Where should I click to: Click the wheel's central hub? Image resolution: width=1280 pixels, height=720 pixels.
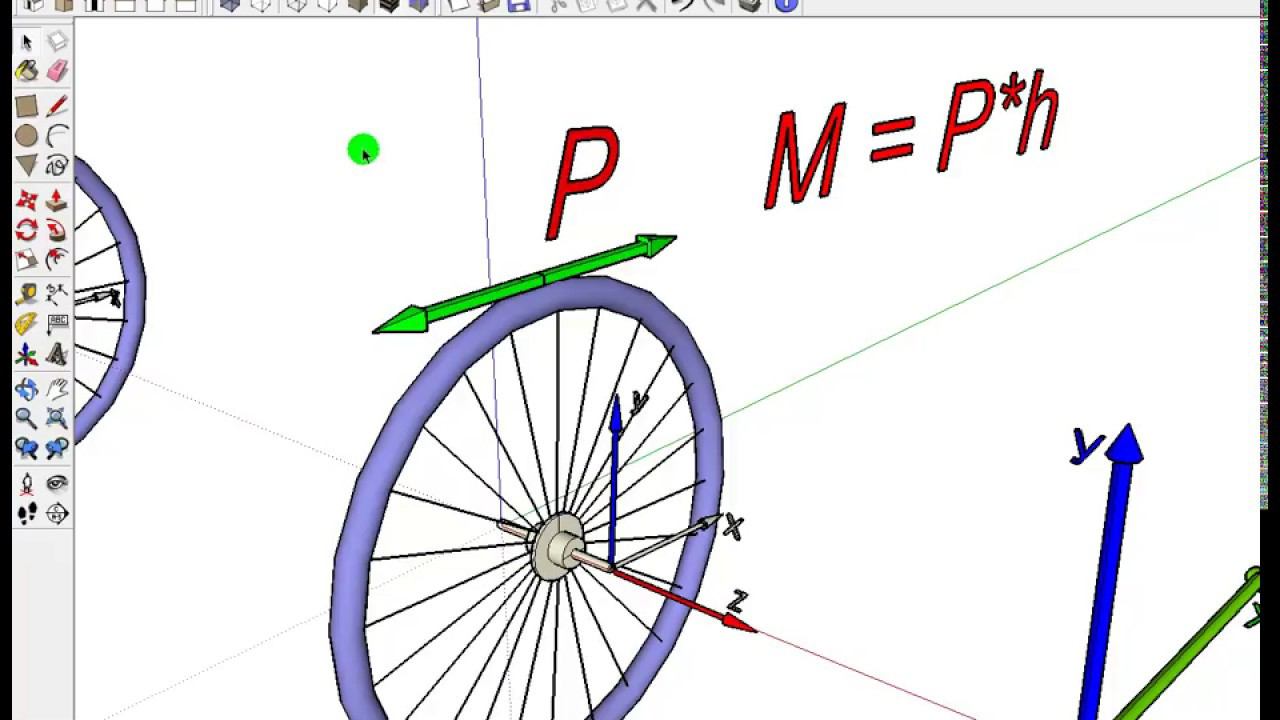[560, 548]
